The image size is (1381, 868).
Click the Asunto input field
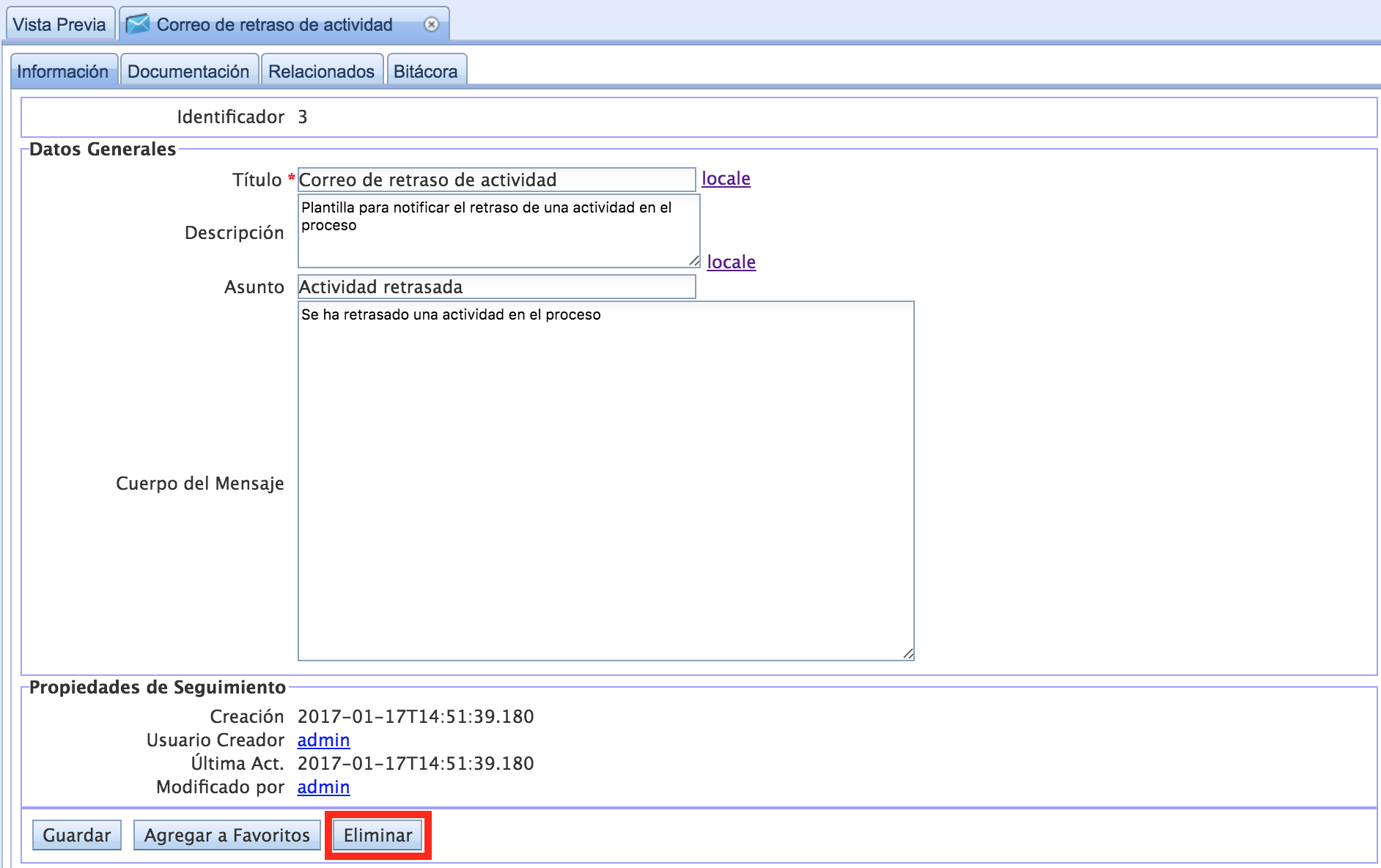click(x=496, y=287)
